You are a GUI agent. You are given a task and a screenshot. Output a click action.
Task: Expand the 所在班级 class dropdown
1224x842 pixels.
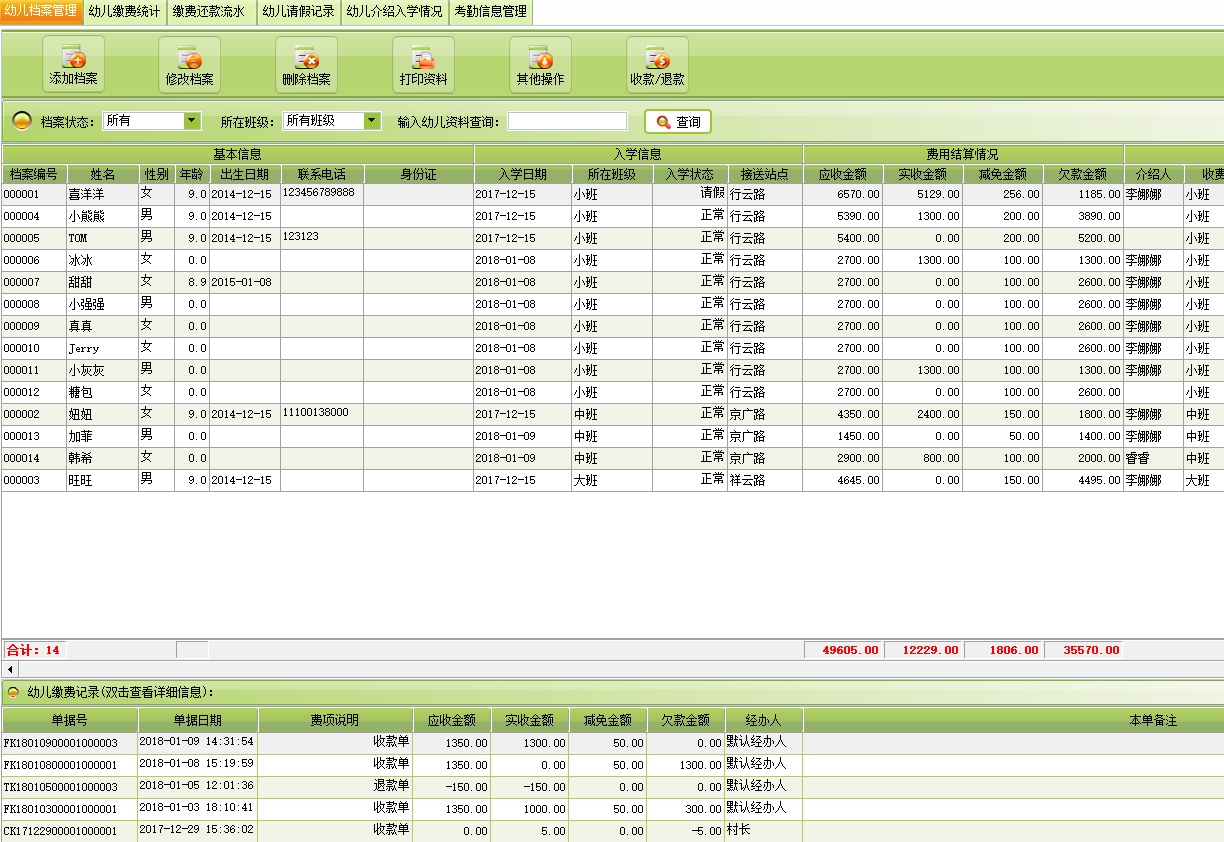tap(372, 121)
